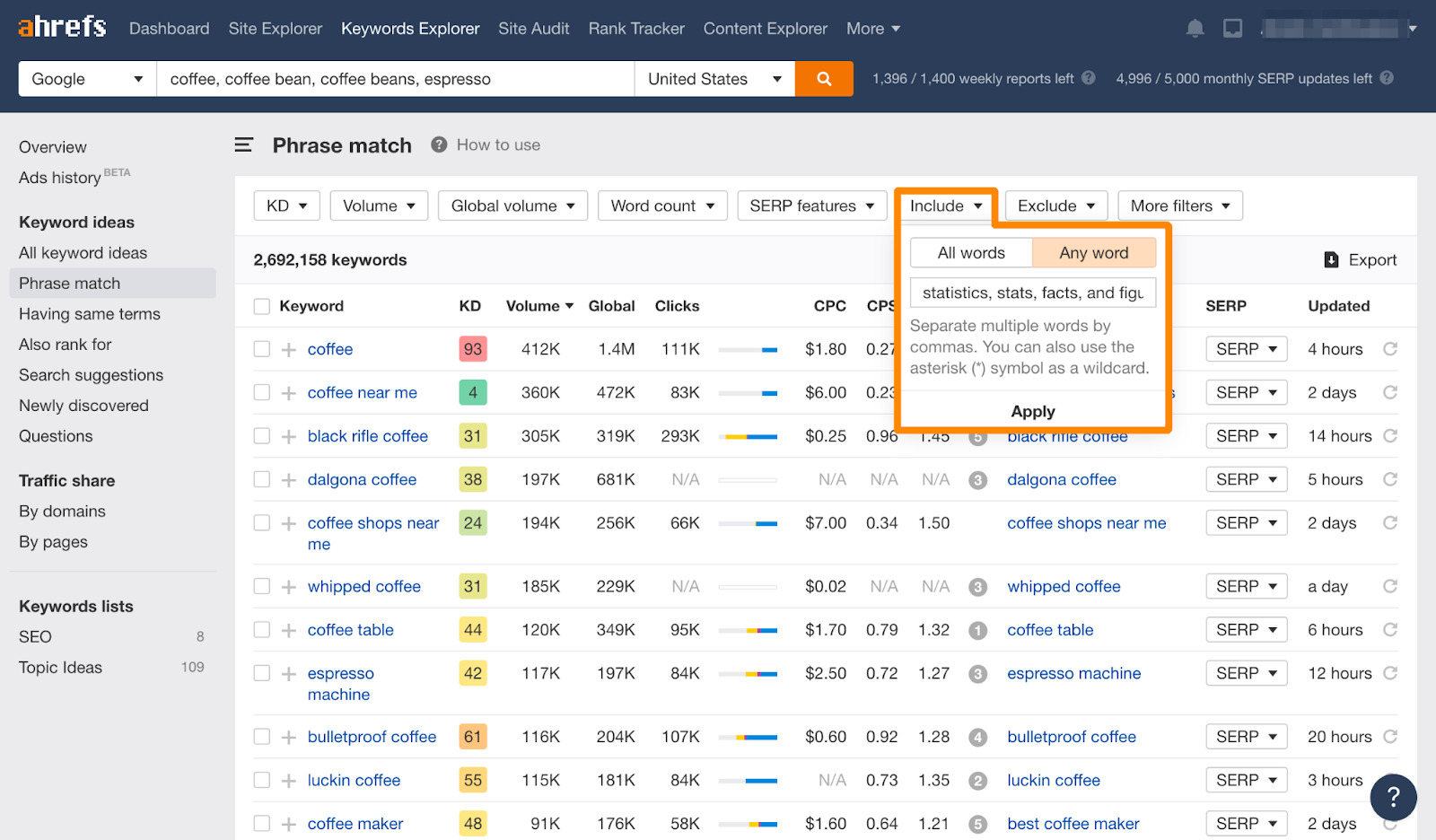
Task: Expand the SERP dropdown for dalgona coffee
Action: pyautogui.click(x=1246, y=478)
